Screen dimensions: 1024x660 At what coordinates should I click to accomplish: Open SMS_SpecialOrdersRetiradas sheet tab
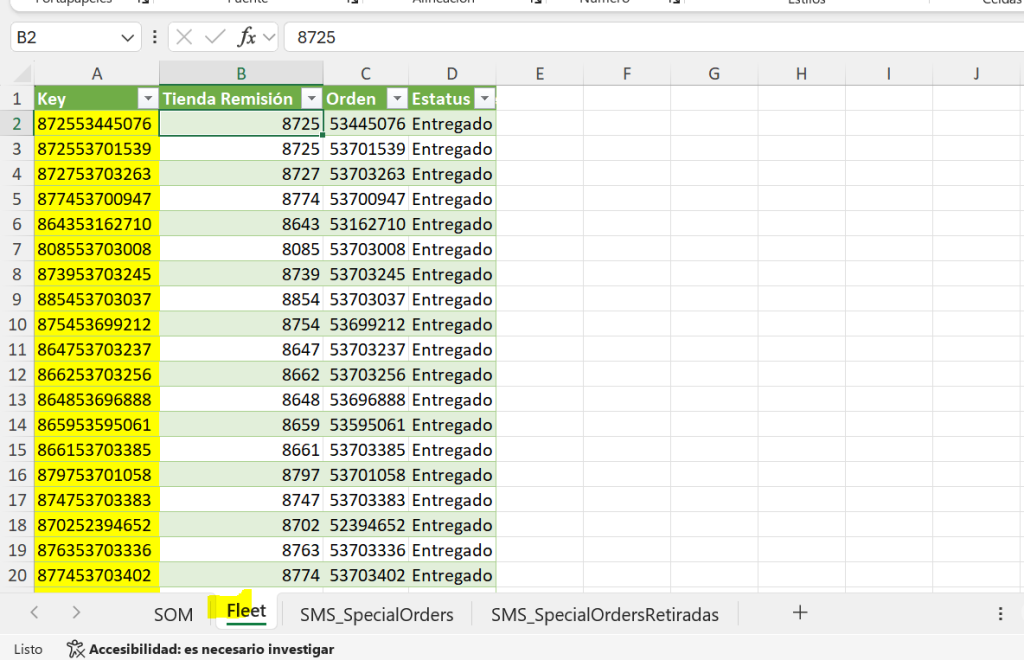[x=605, y=614]
